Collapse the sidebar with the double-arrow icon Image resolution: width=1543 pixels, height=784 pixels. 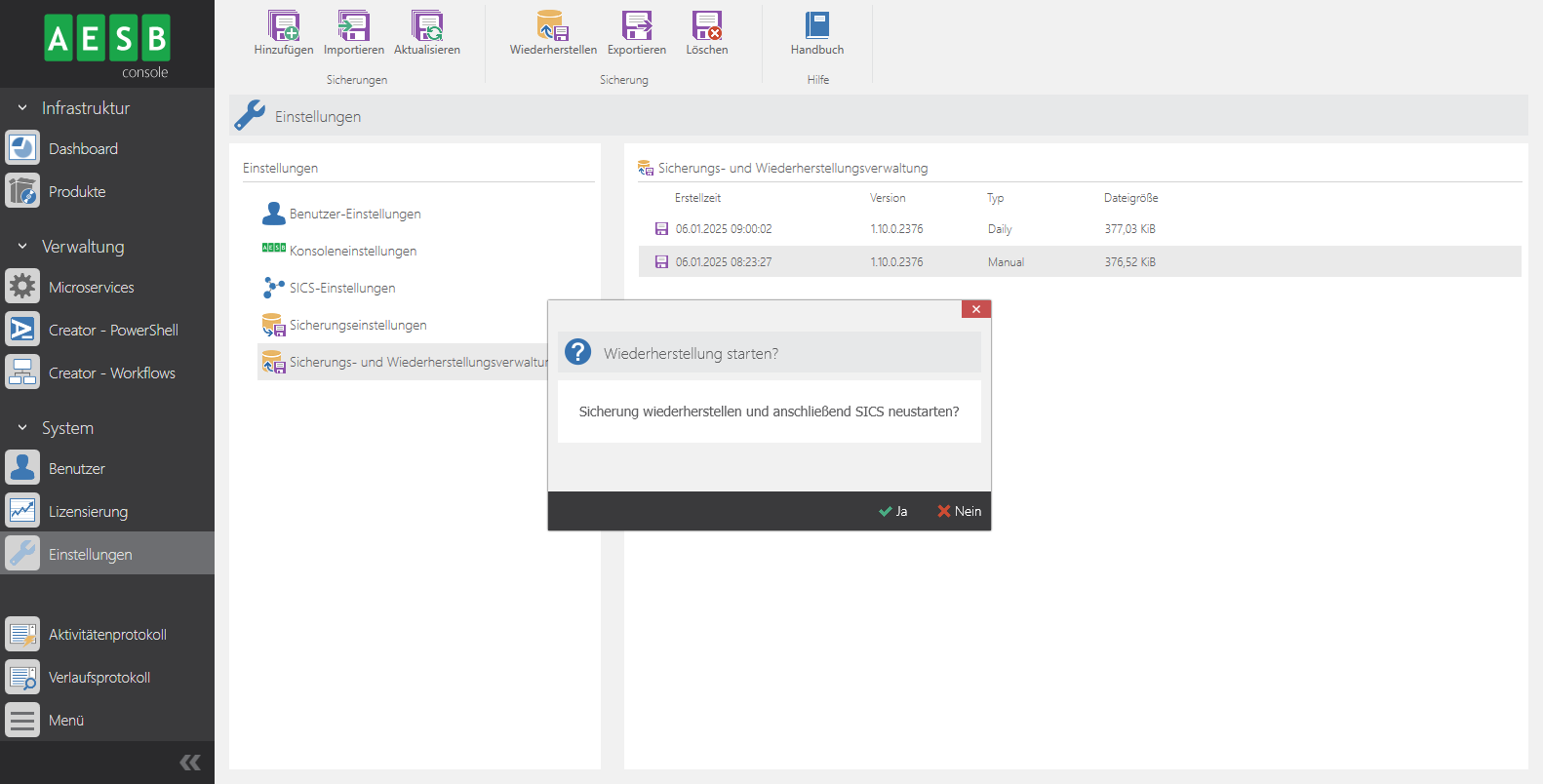click(x=190, y=763)
